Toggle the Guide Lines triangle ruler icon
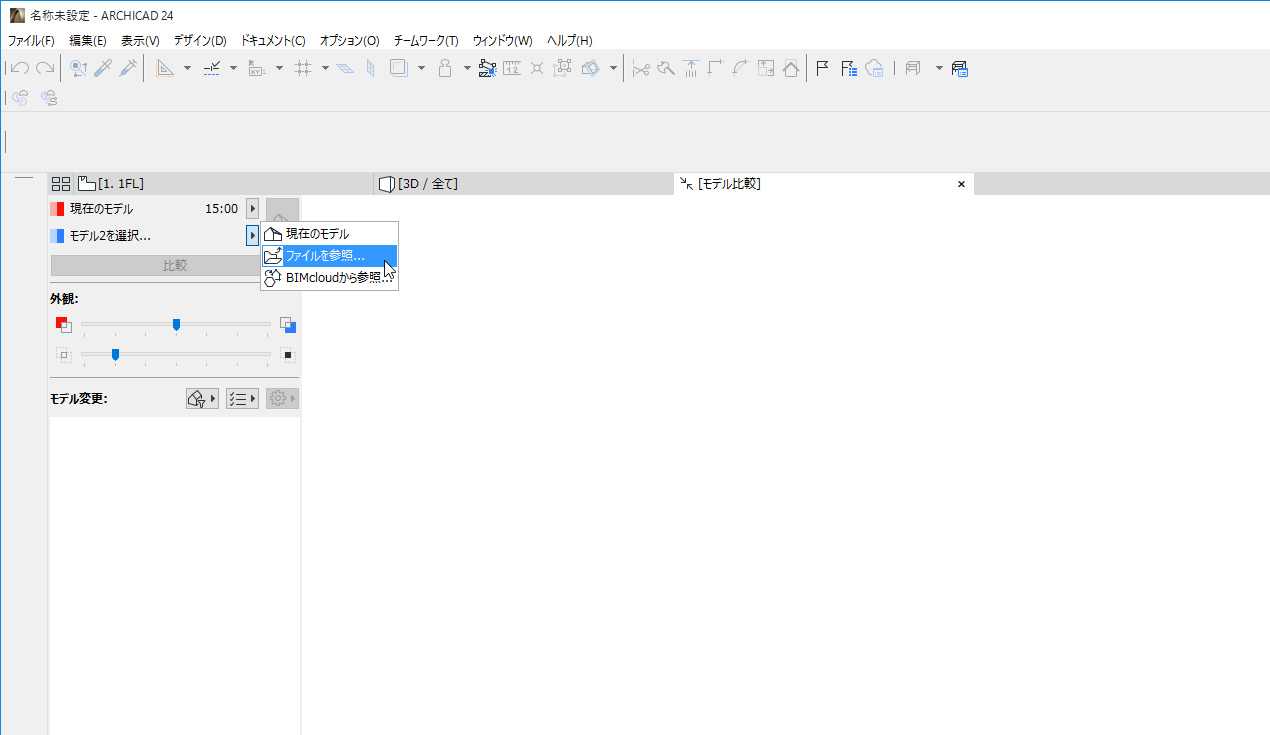 tap(165, 68)
